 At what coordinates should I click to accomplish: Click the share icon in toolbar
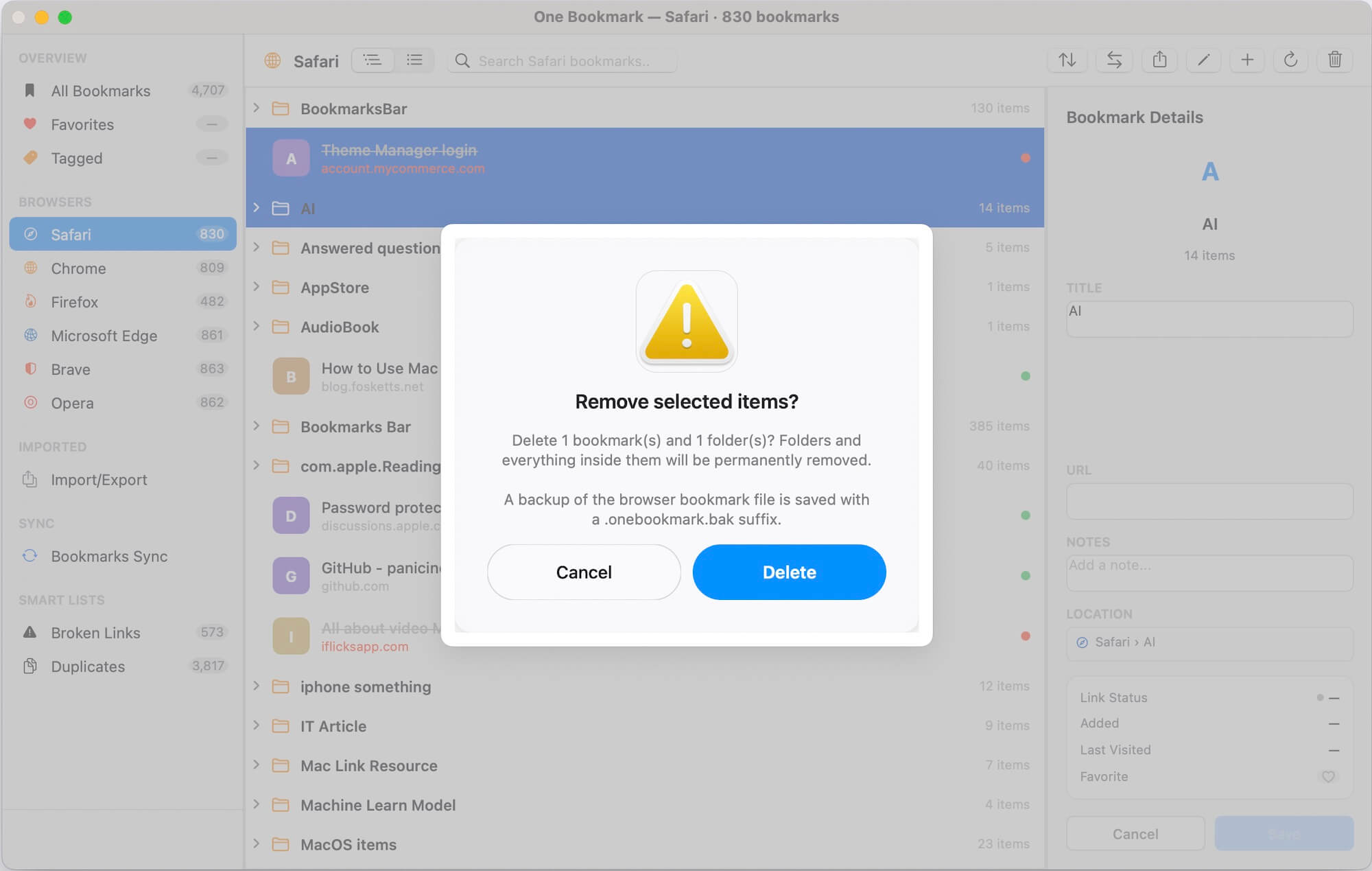pos(1159,60)
